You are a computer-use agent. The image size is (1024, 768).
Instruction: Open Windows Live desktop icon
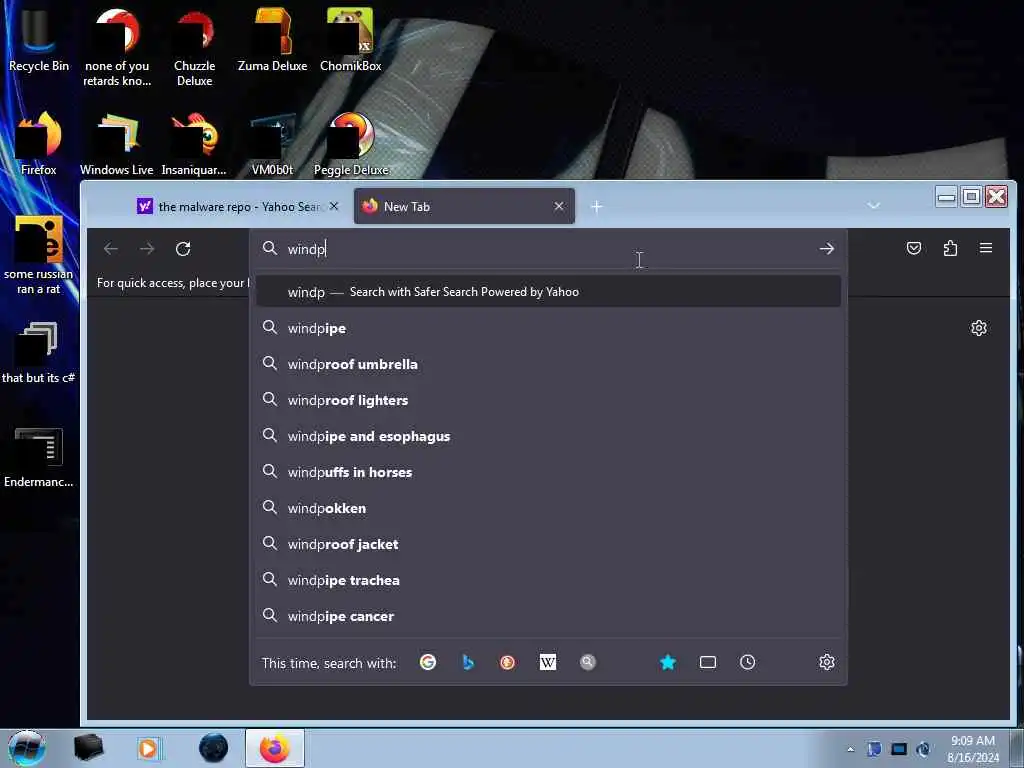click(116, 144)
